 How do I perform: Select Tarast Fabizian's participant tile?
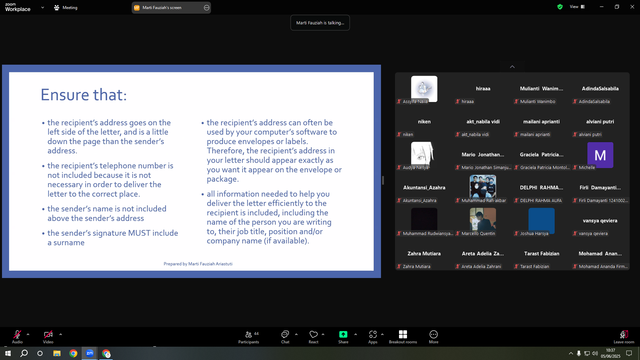(541, 254)
